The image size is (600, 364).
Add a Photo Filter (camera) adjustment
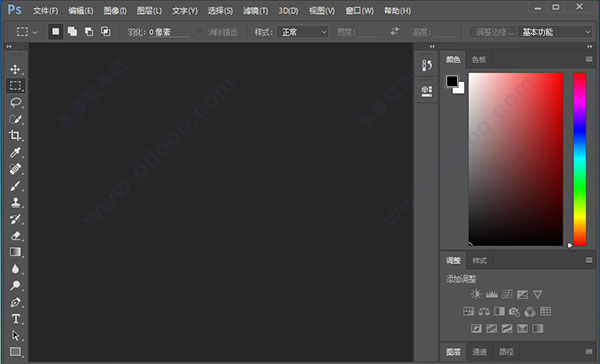pyautogui.click(x=515, y=312)
